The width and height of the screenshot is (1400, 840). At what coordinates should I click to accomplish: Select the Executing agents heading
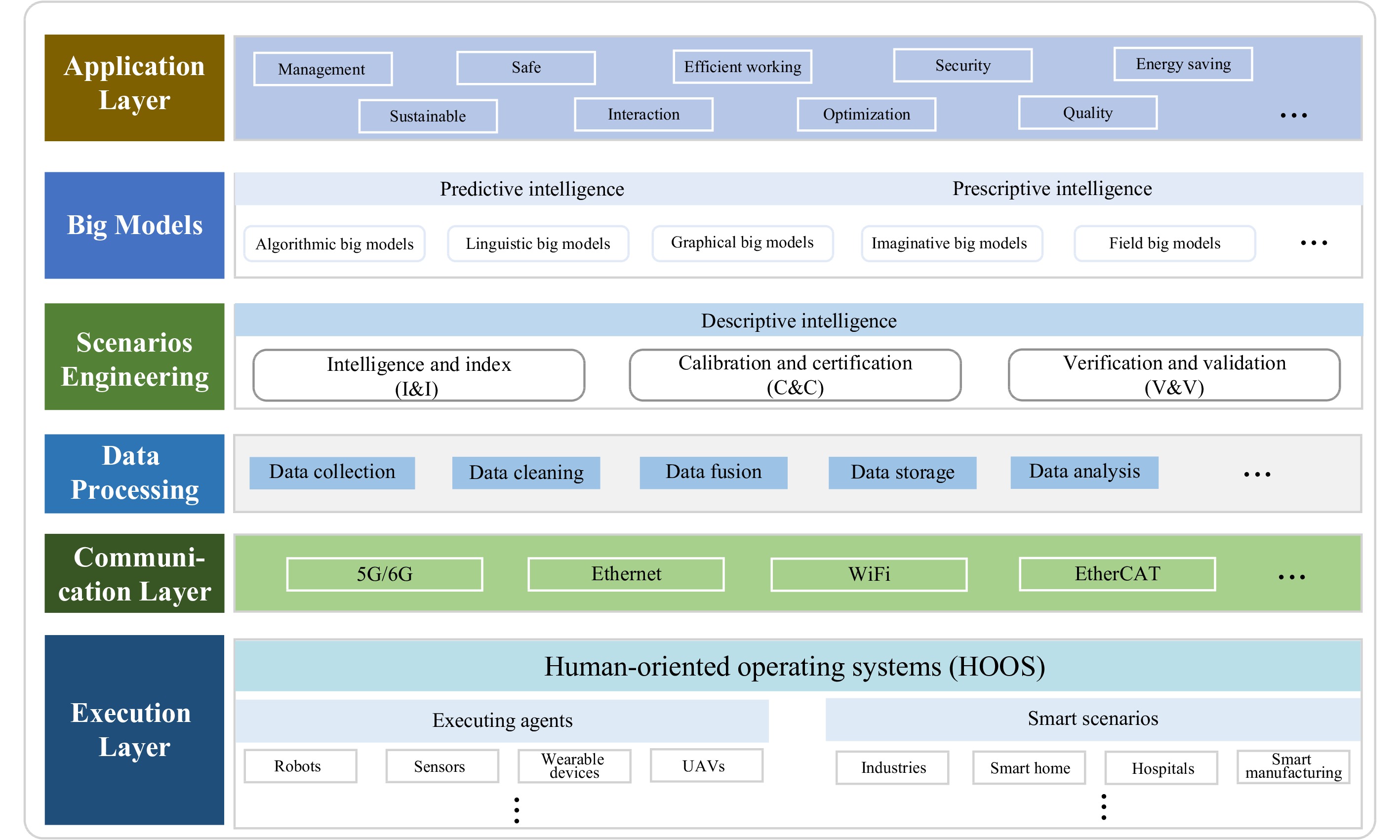pyautogui.click(x=502, y=721)
